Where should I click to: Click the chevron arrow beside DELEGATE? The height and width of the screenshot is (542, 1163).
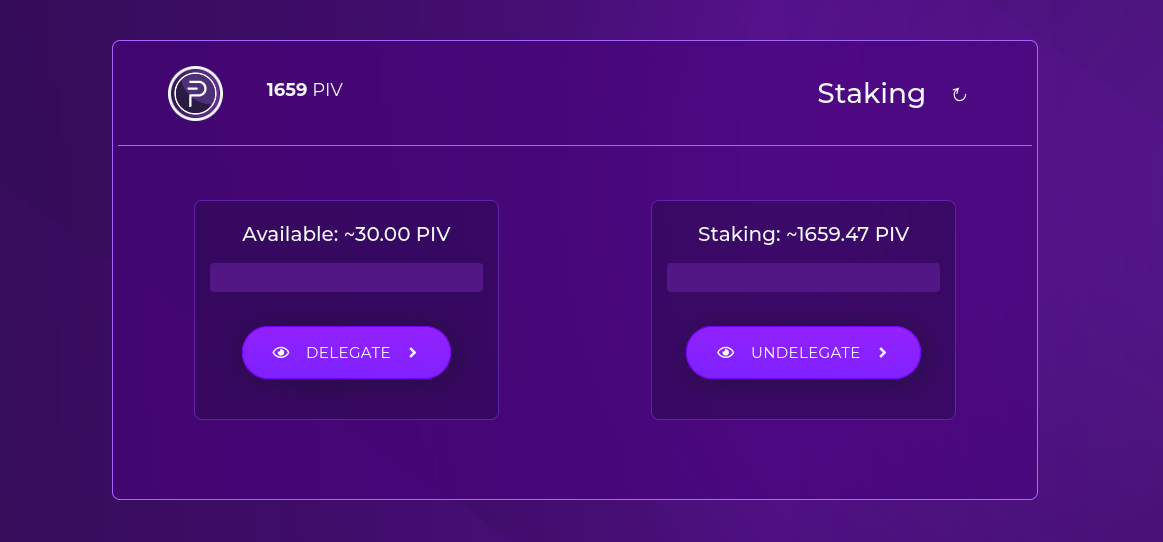click(413, 353)
